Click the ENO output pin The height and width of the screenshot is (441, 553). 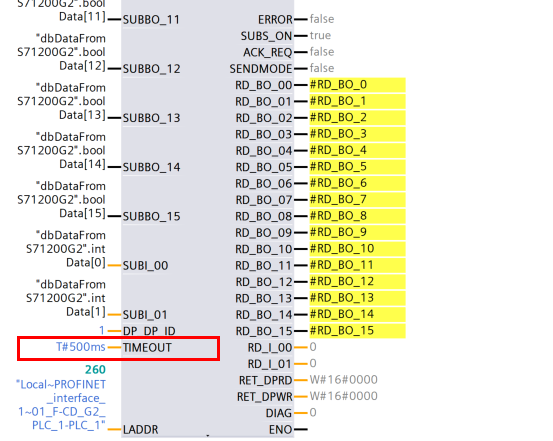280,430
